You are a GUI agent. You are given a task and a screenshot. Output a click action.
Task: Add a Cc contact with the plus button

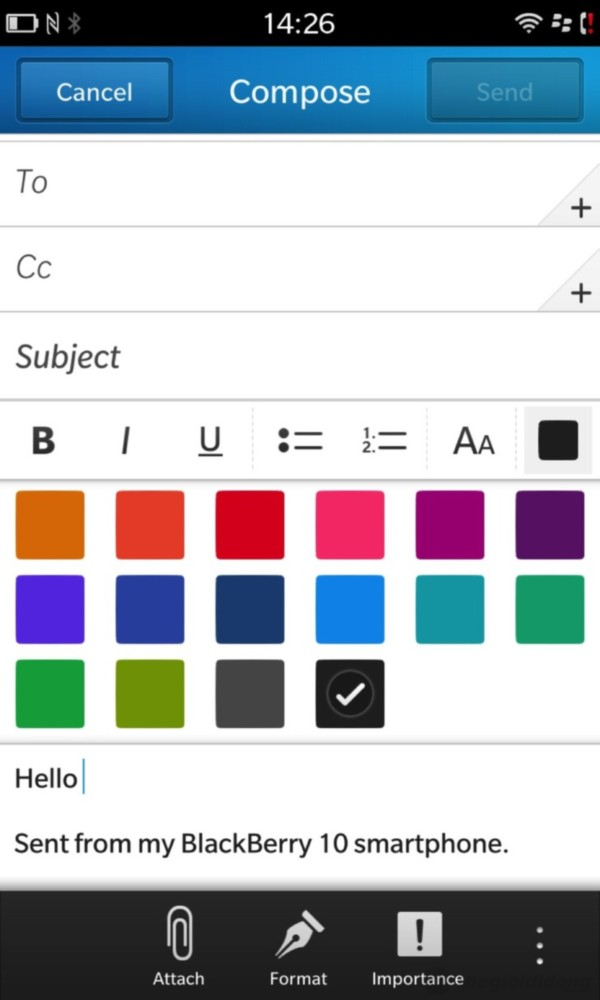point(580,293)
